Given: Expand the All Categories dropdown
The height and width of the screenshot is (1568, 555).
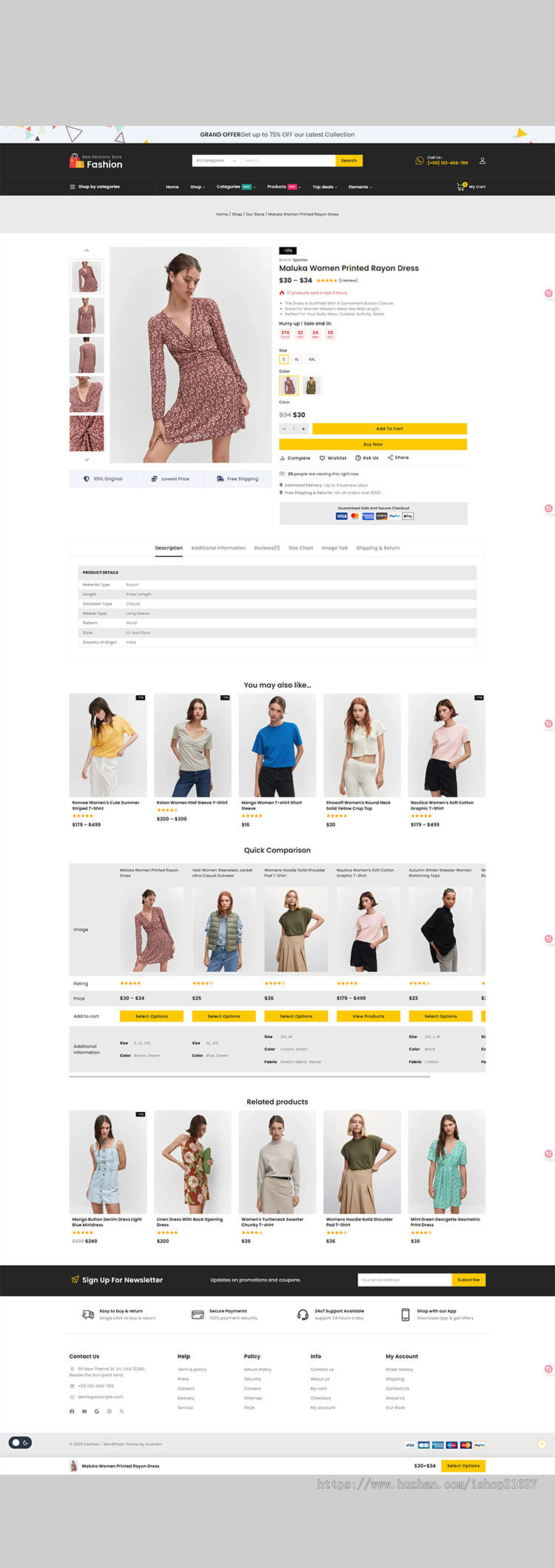Looking at the screenshot, I should pos(215,161).
